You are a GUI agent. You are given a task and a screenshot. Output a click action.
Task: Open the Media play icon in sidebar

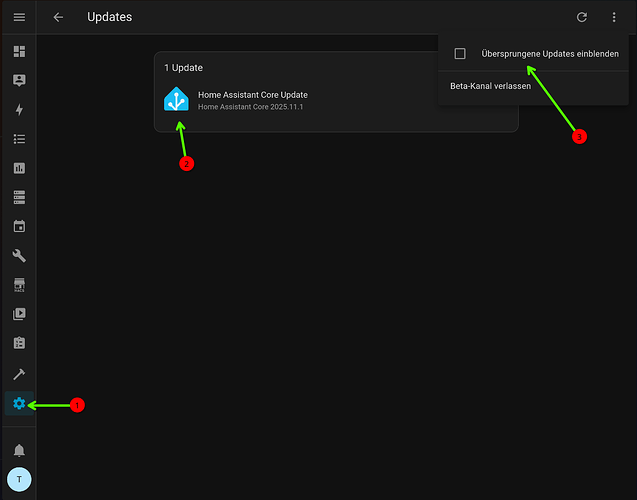(x=19, y=314)
